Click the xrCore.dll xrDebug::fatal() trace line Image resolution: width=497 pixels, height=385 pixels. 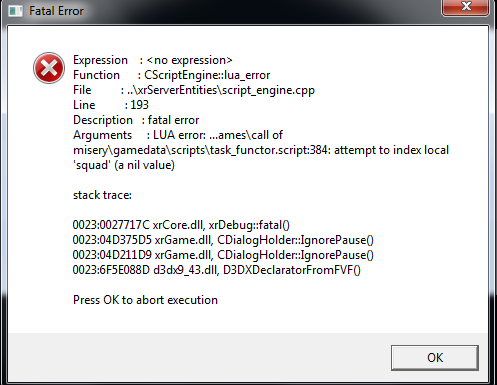tap(181, 225)
